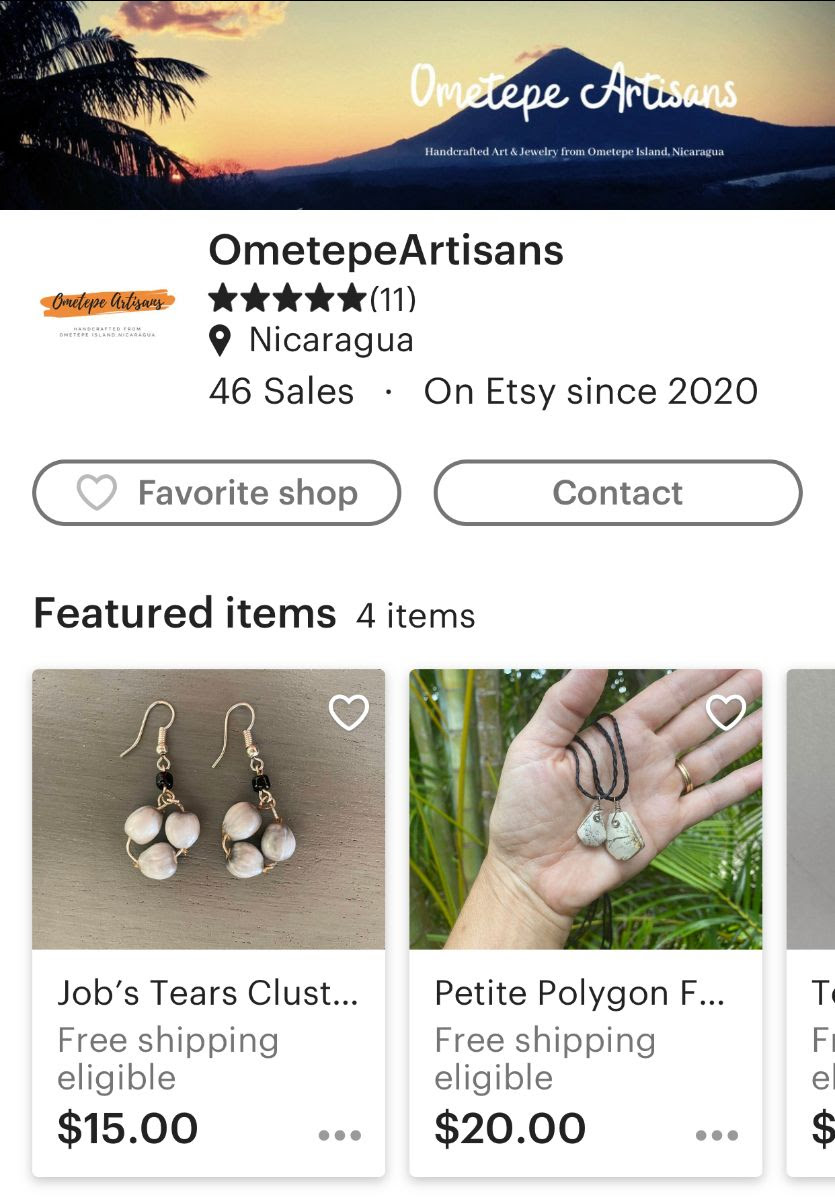View the 11 reviews count

pos(393,298)
